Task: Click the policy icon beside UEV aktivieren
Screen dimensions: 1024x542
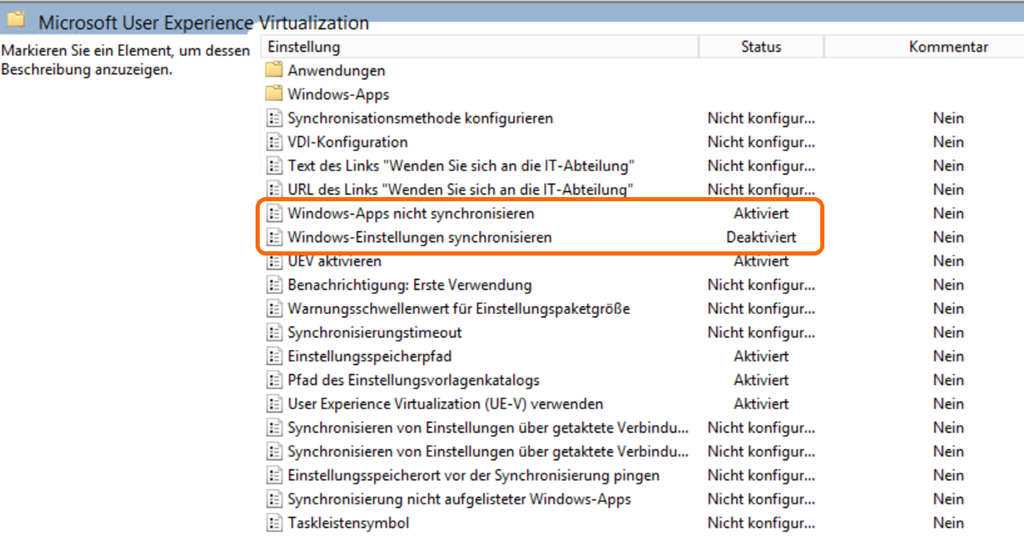Action: [x=274, y=262]
